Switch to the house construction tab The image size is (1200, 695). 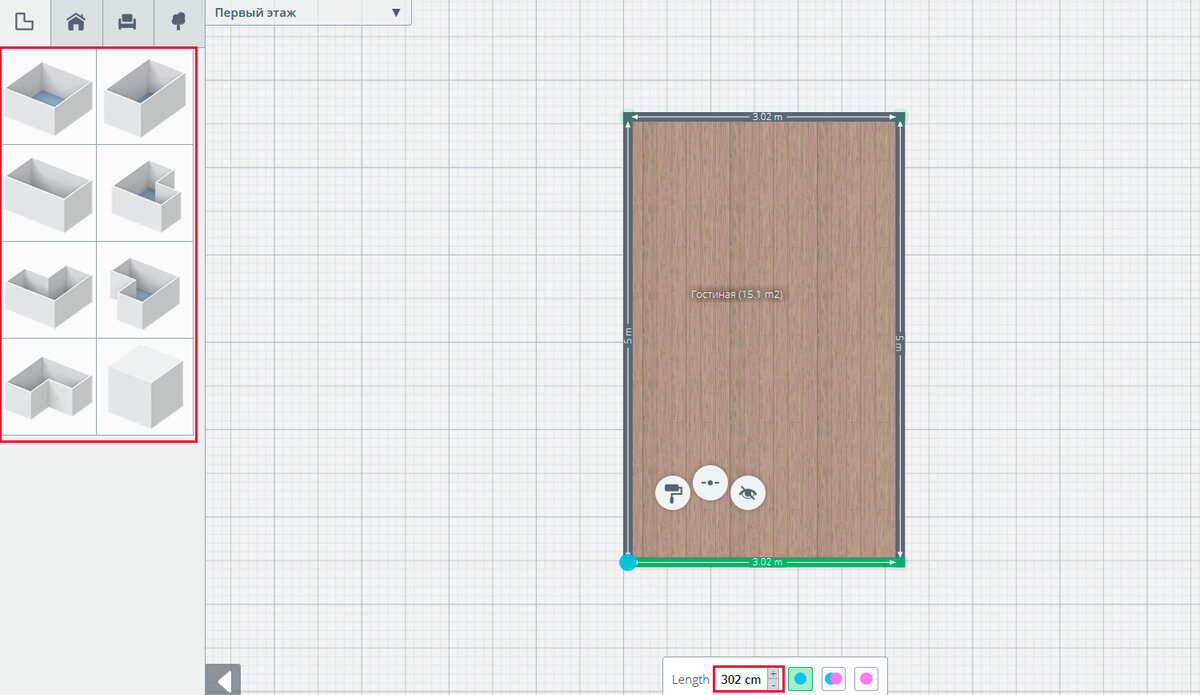coord(76,22)
